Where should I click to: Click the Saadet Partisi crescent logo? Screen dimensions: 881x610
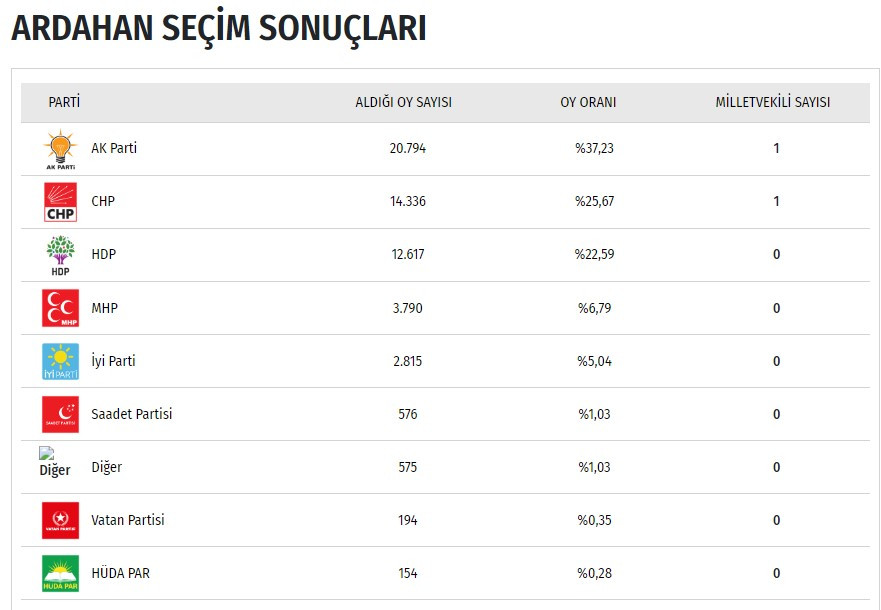pyautogui.click(x=60, y=414)
